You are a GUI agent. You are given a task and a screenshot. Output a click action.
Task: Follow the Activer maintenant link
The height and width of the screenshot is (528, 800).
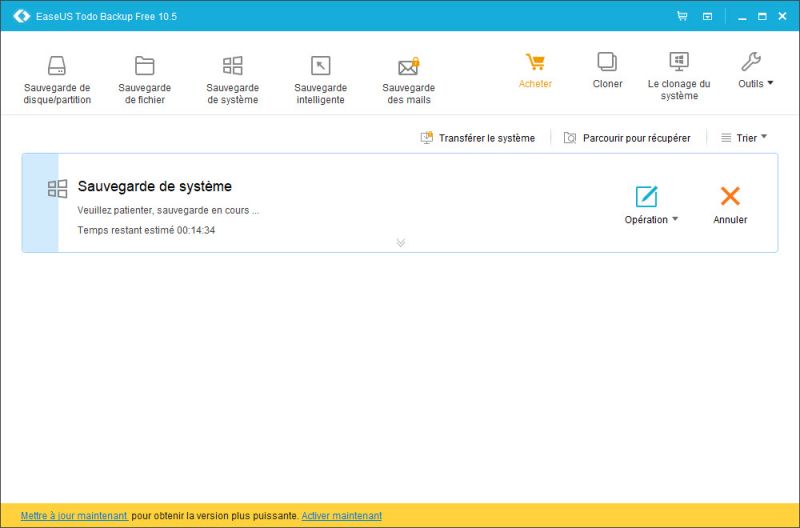click(x=341, y=516)
